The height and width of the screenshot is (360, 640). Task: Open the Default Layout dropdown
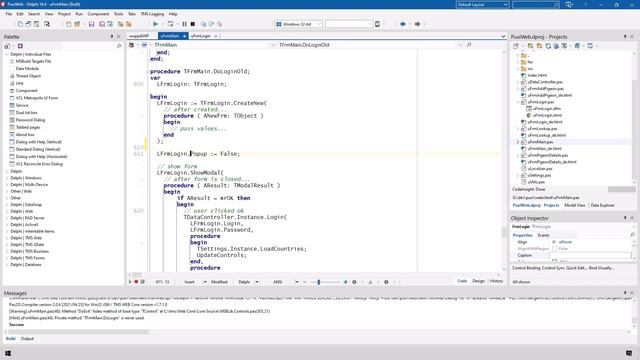tap(506, 4)
